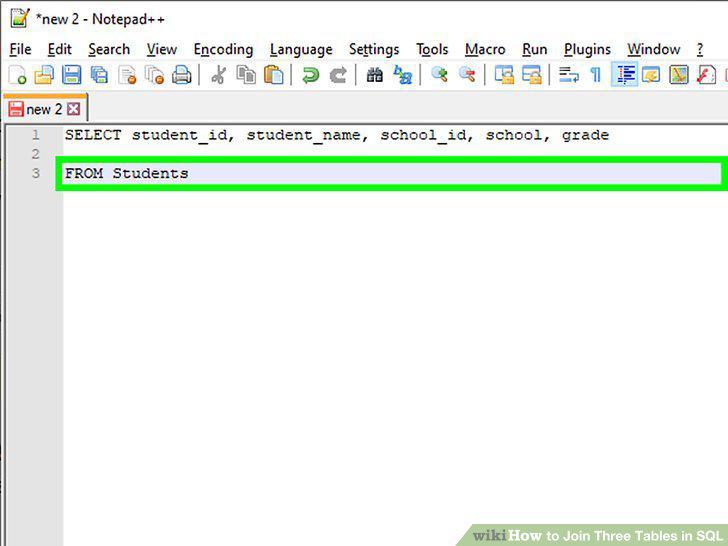Select the new 2 document tab
Viewport: 728px width, 546px height.
(x=45, y=109)
